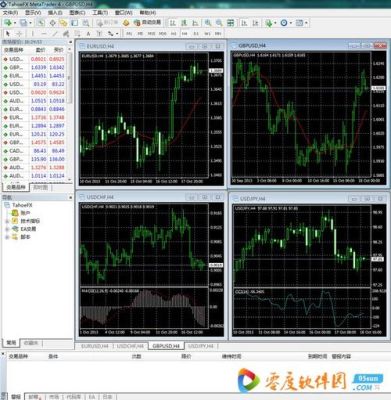Select the EURUSD,H4 chart tab

click(95, 346)
